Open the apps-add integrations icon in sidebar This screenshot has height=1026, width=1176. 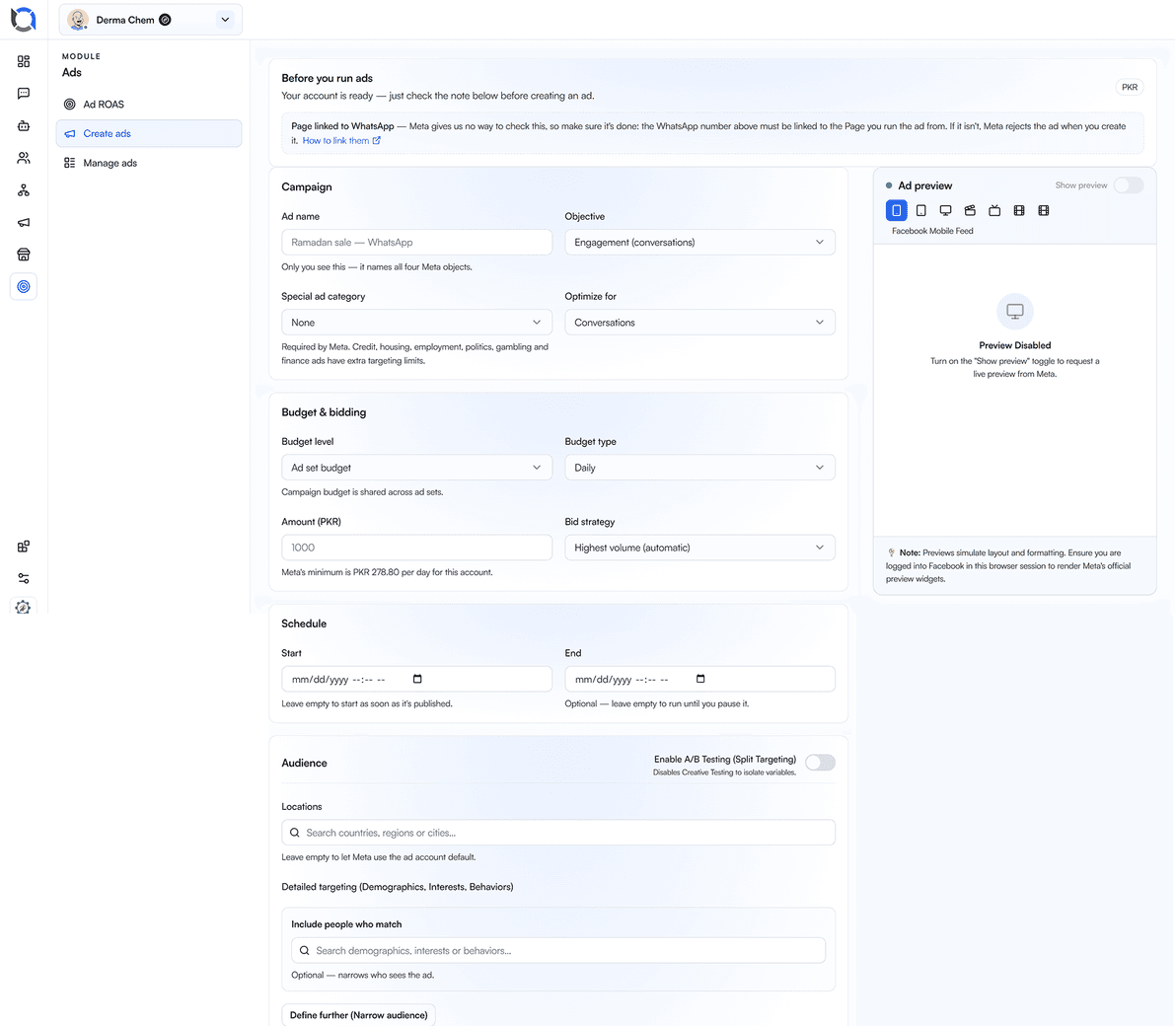[x=24, y=546]
